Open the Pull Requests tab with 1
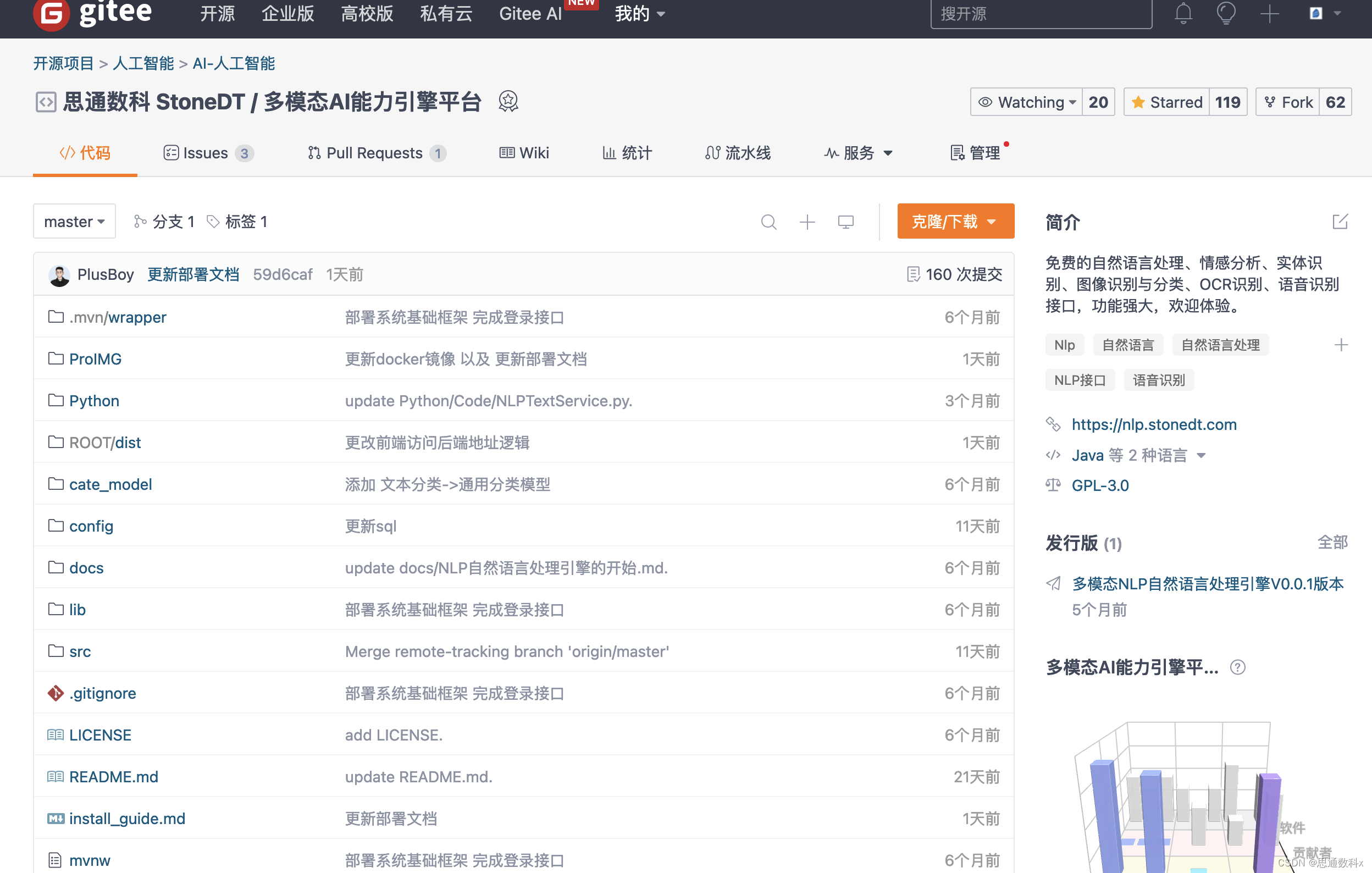 pyautogui.click(x=375, y=153)
